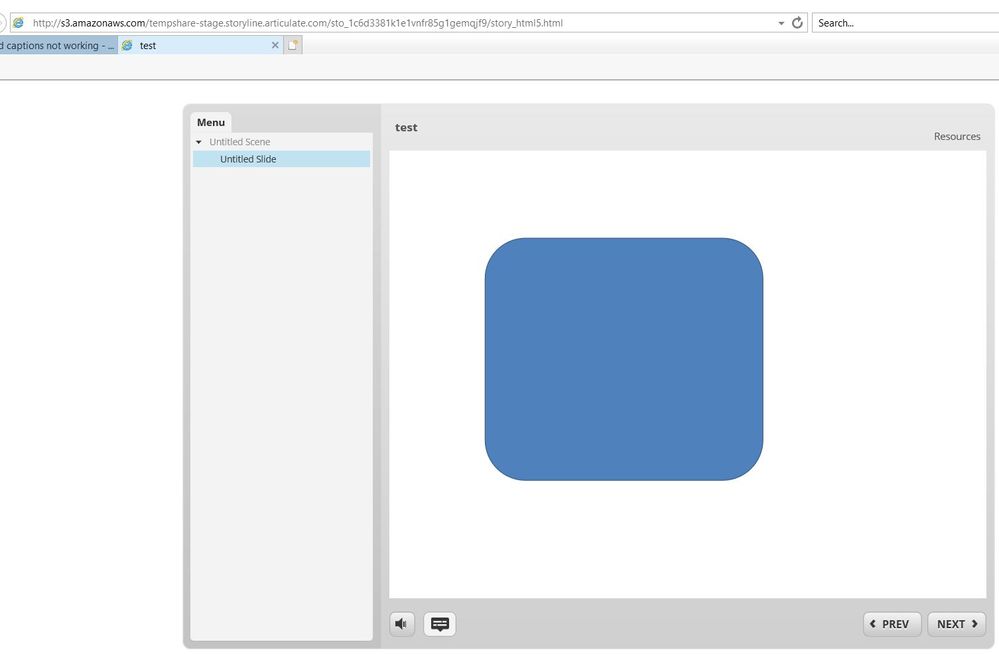Click the page icon on the 'test' tab

pyautogui.click(x=127, y=45)
